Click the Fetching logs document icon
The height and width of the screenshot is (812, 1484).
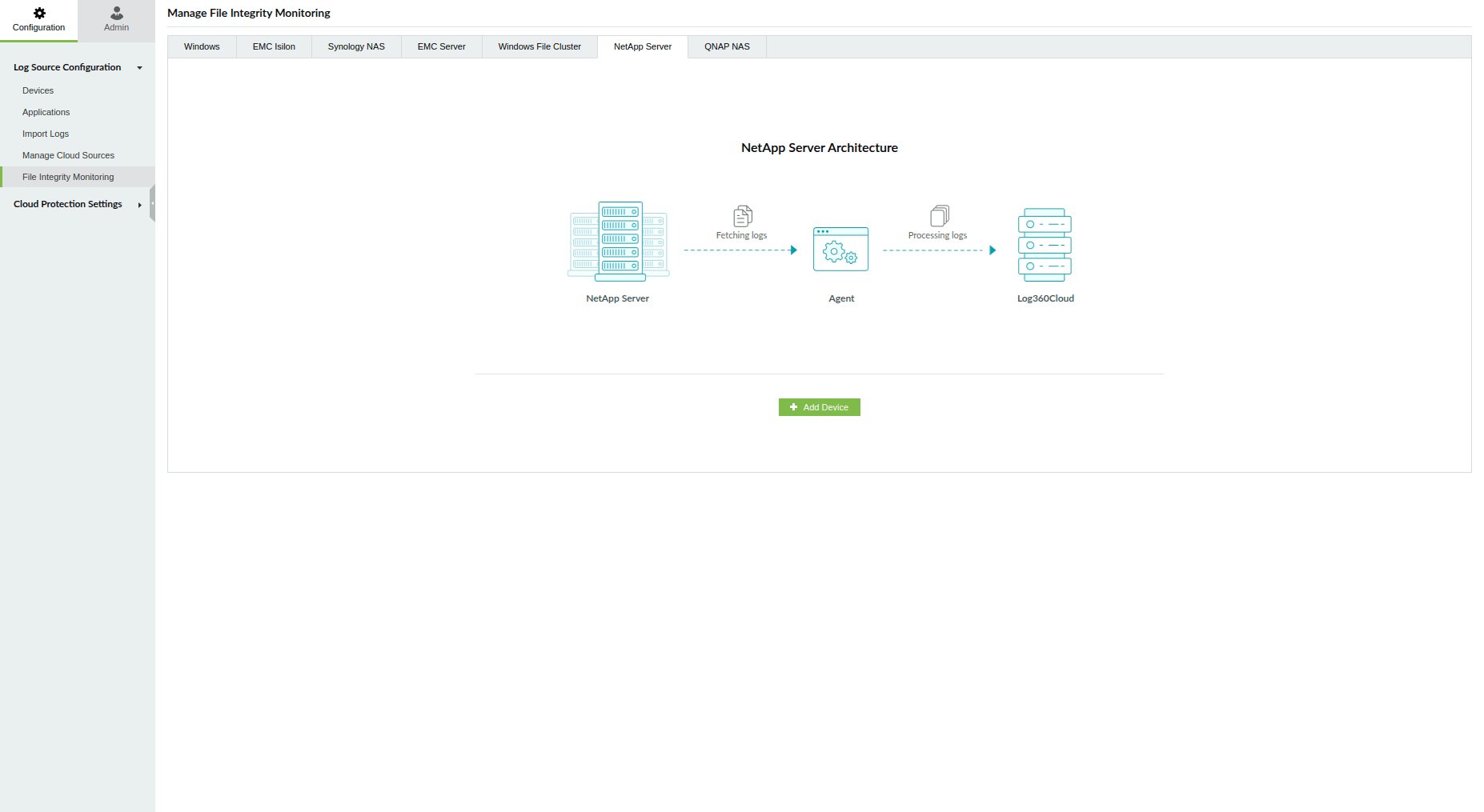point(743,216)
